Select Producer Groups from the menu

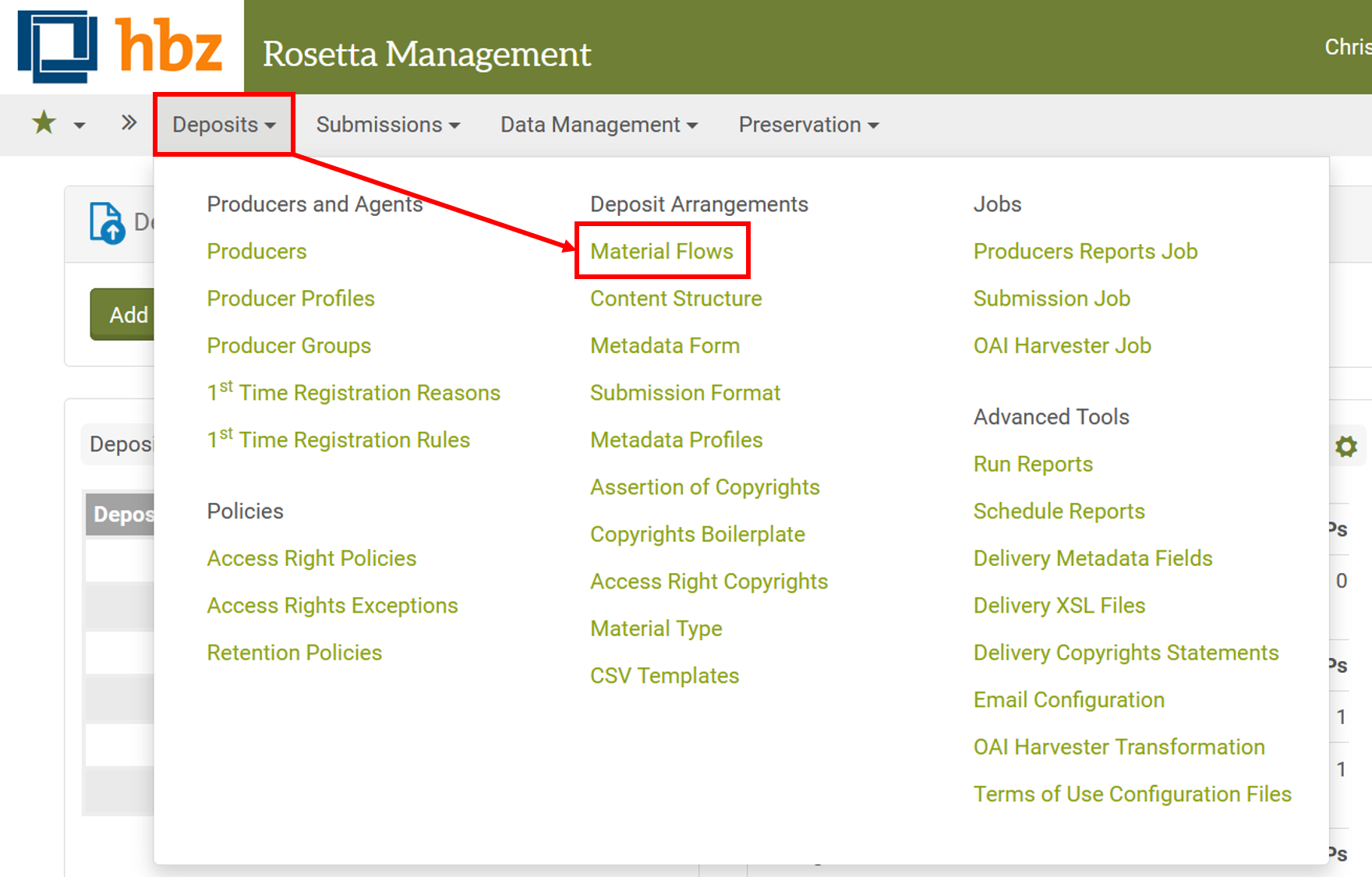pyautogui.click(x=288, y=345)
